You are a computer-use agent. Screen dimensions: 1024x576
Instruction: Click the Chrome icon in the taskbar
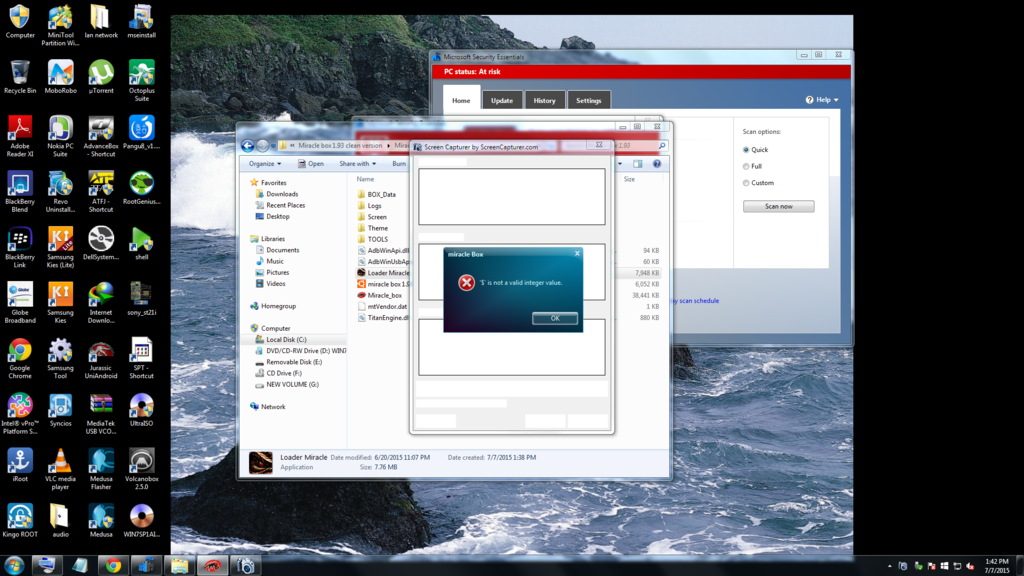pyautogui.click(x=113, y=565)
